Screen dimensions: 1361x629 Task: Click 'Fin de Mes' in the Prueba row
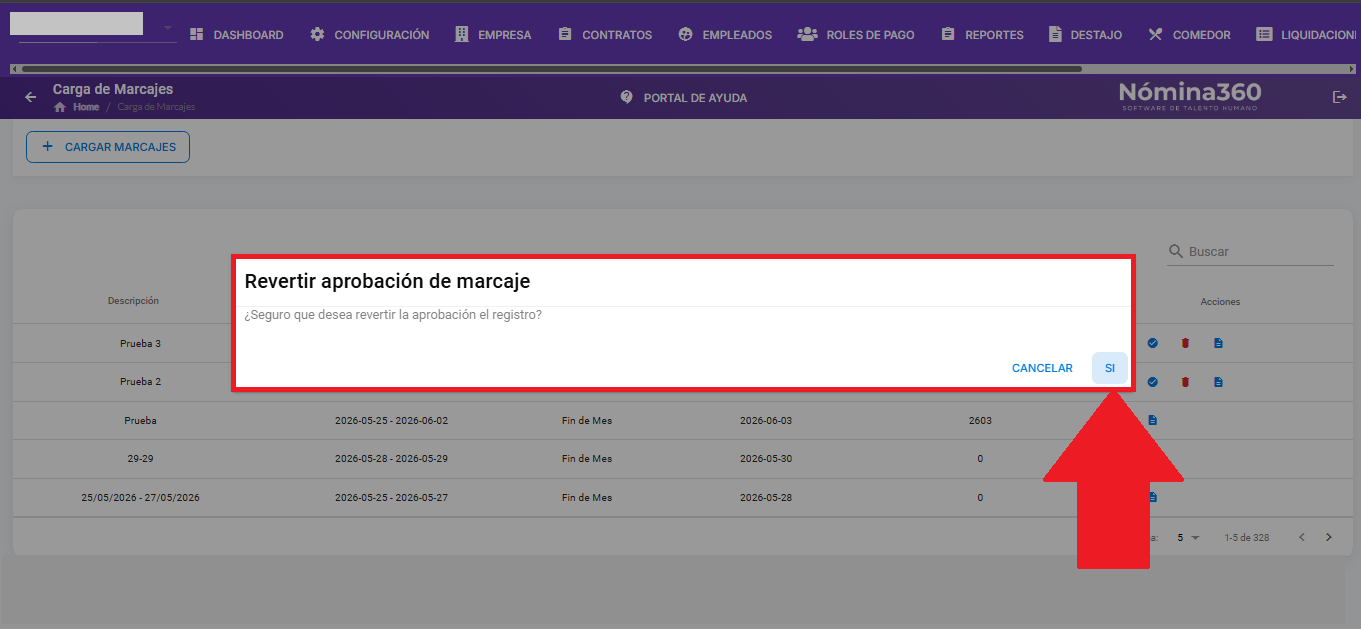[x=587, y=421]
